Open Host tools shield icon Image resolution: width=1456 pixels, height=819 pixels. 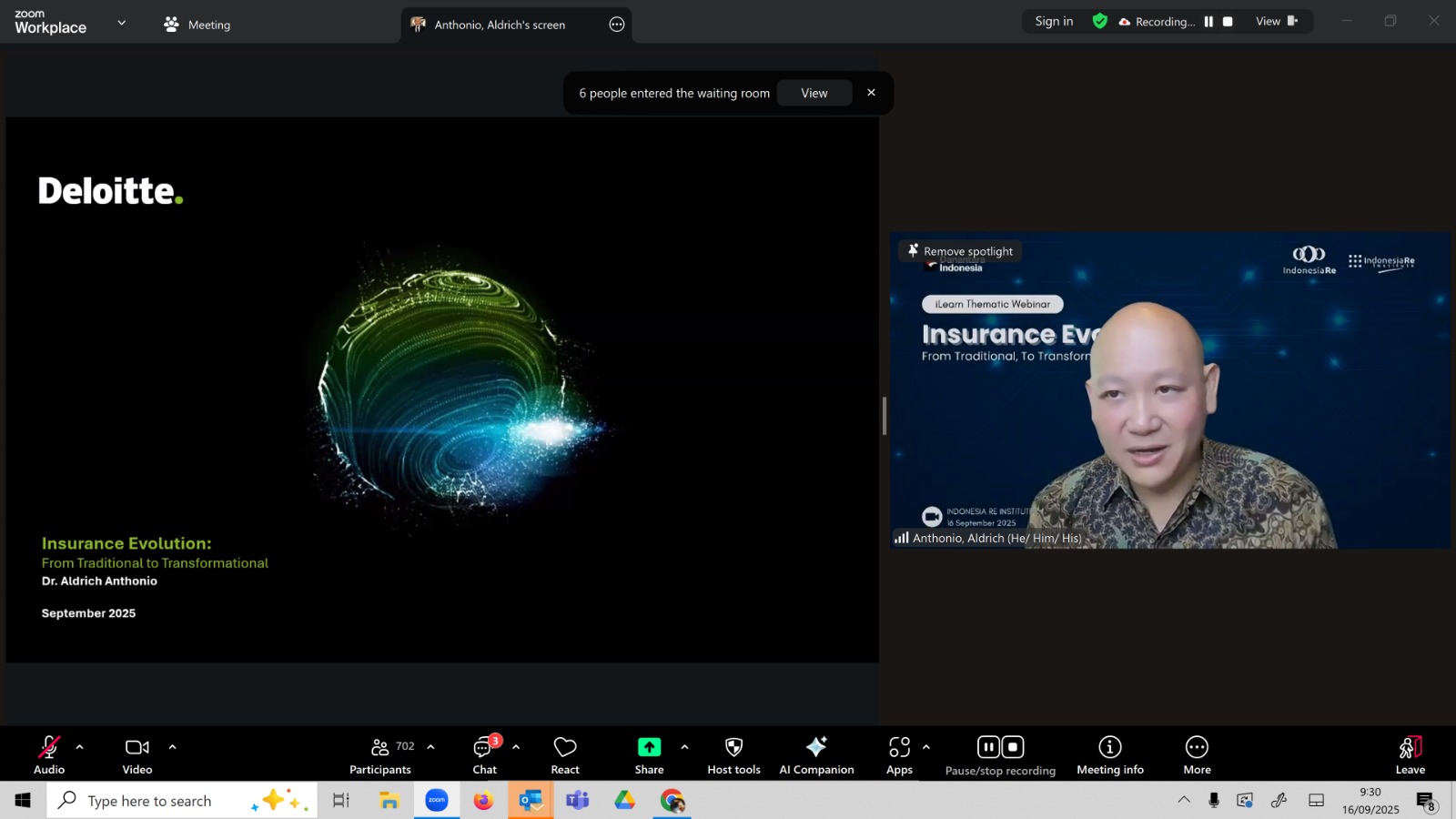pyautogui.click(x=733, y=754)
